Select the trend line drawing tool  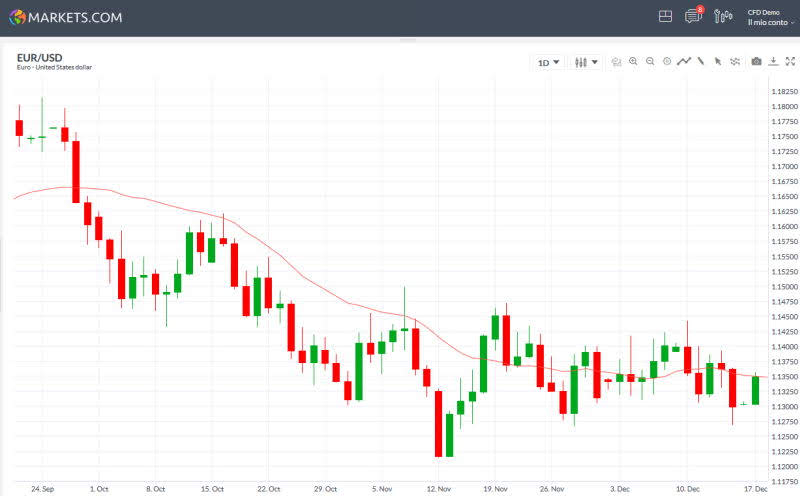tap(701, 62)
